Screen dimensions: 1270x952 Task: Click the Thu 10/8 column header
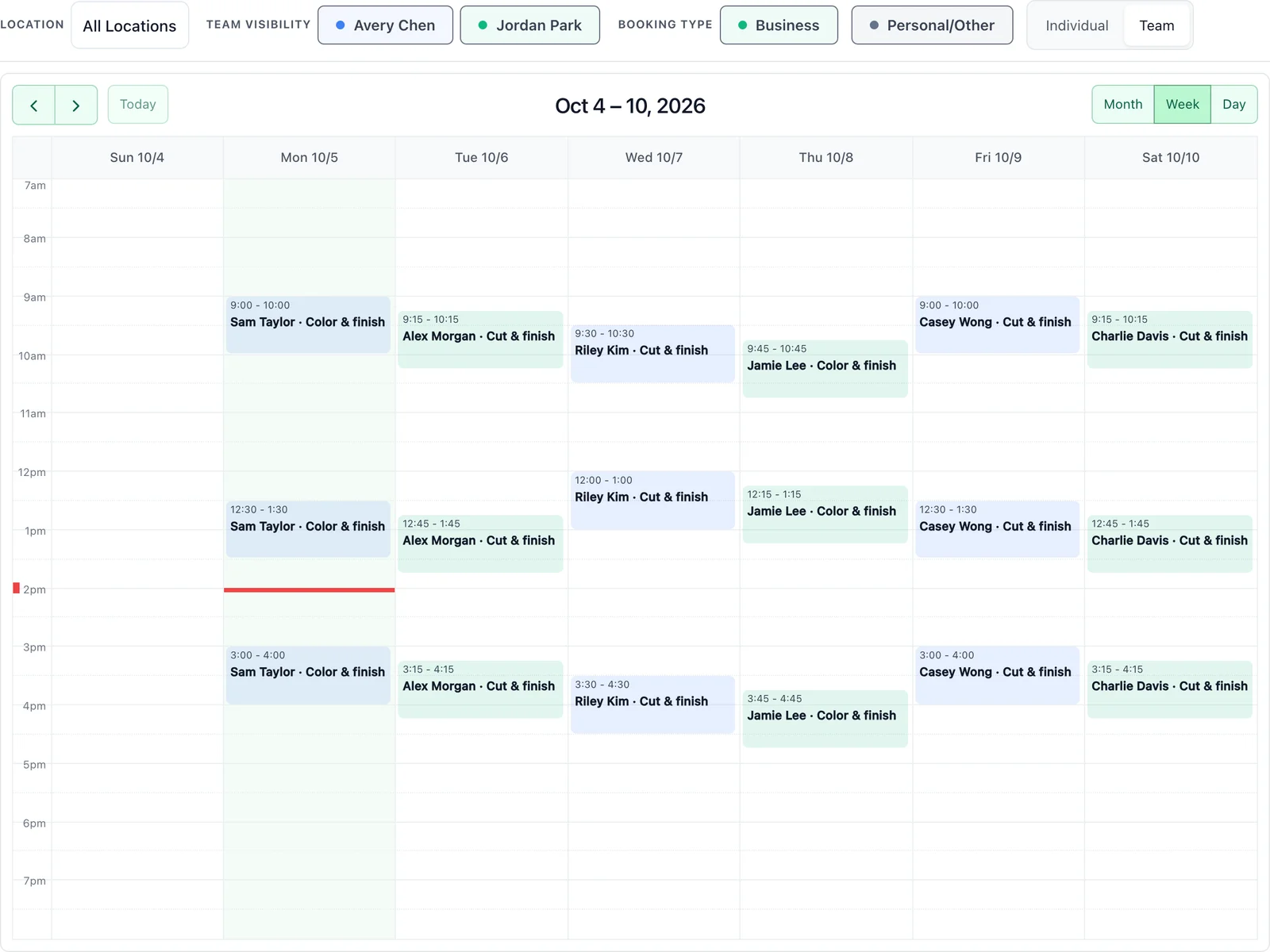[826, 157]
